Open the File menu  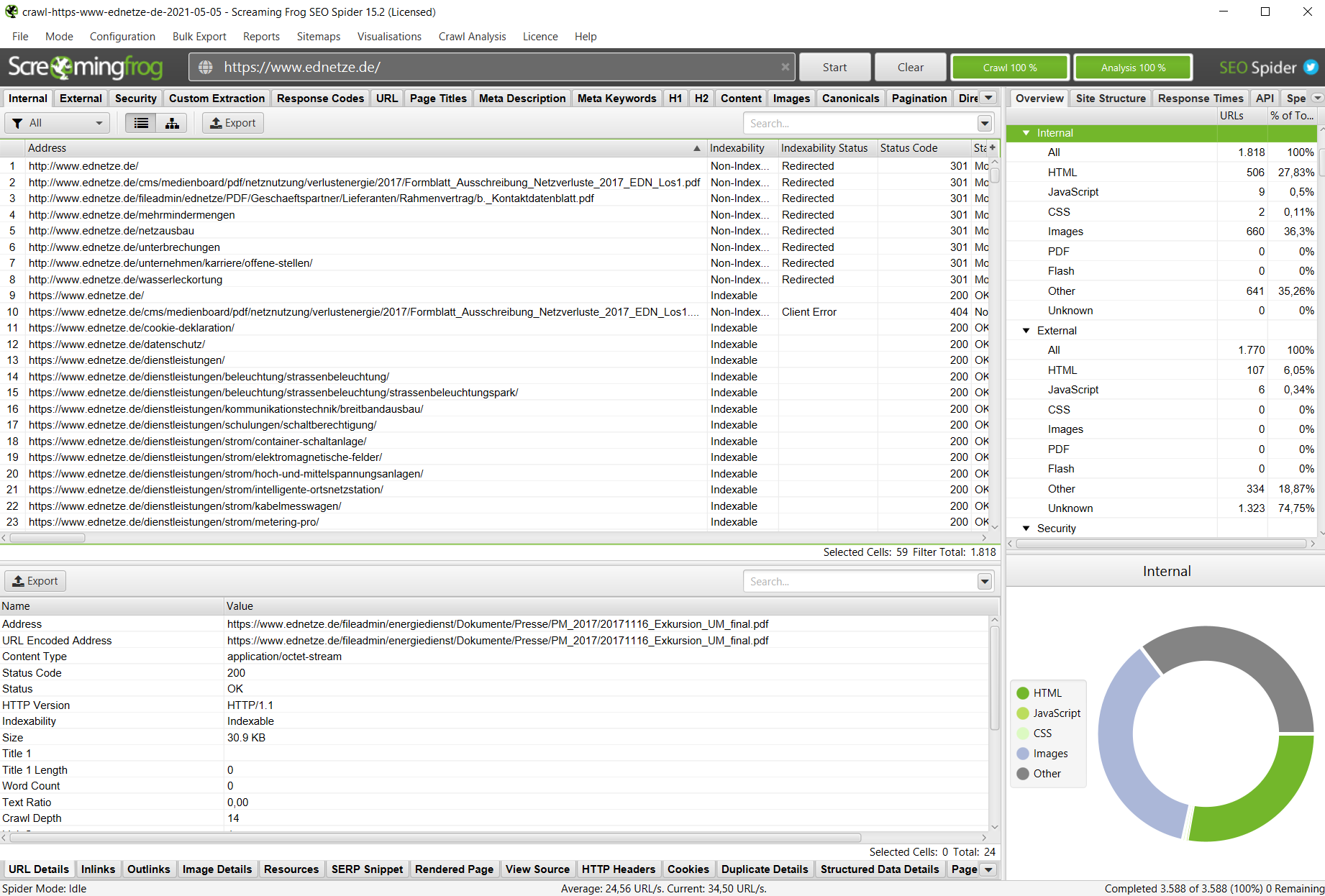point(20,37)
